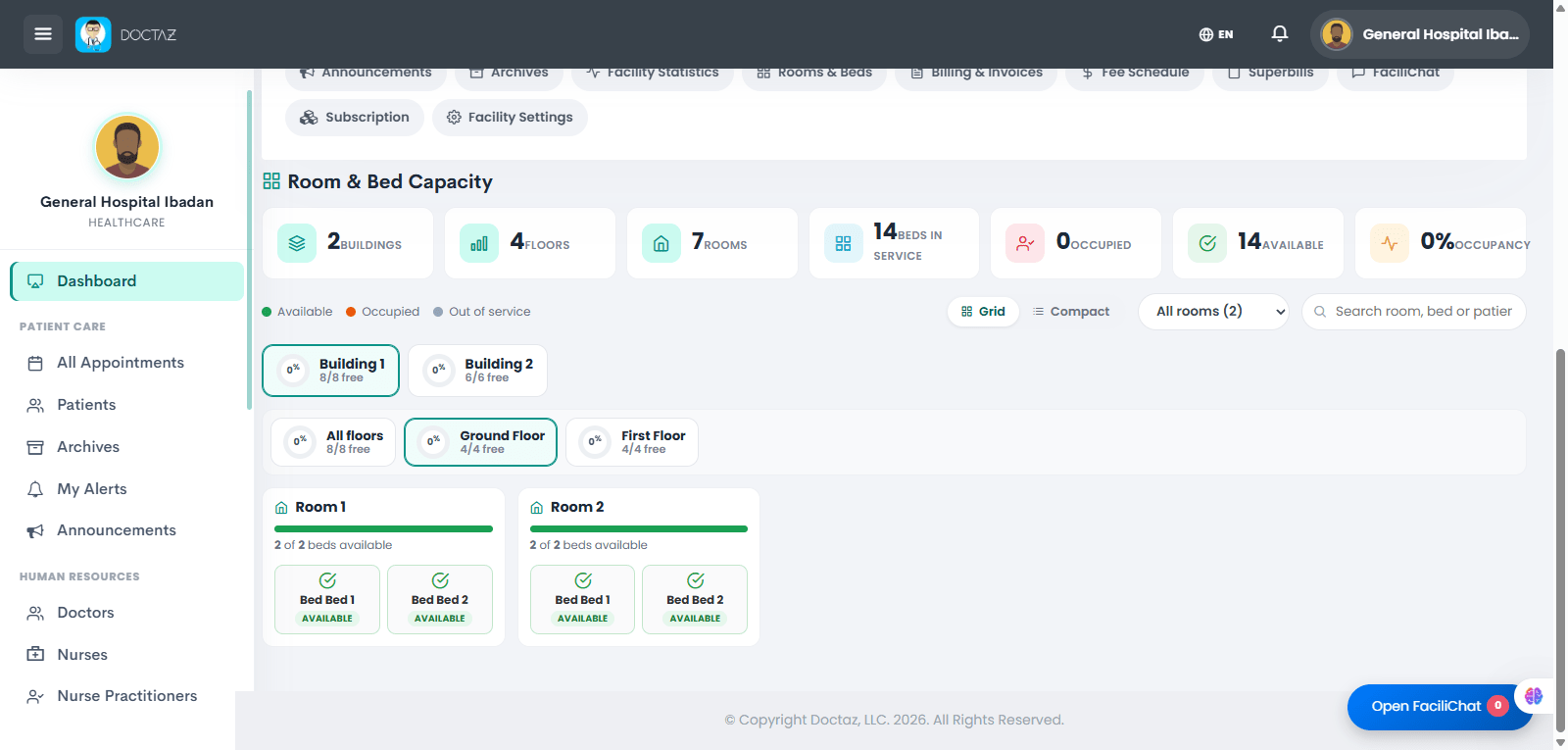Click Room 2 green capacity bar
Image resolution: width=1568 pixels, height=750 pixels.
[x=639, y=529]
